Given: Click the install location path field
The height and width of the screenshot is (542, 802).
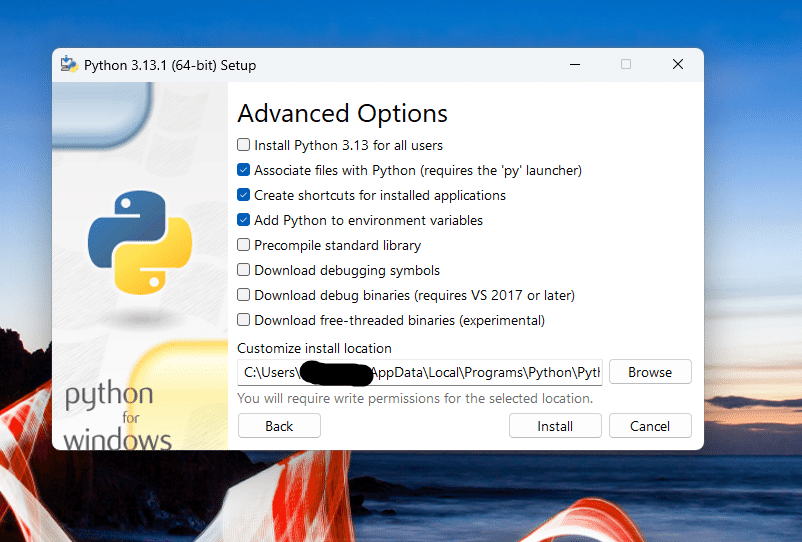Looking at the screenshot, I should pos(420,372).
